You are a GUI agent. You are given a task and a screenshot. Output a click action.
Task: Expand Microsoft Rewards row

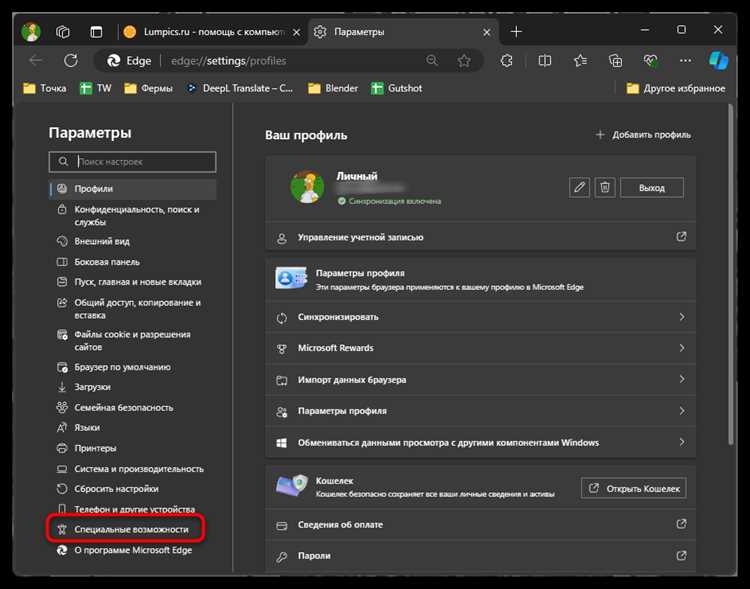(481, 348)
